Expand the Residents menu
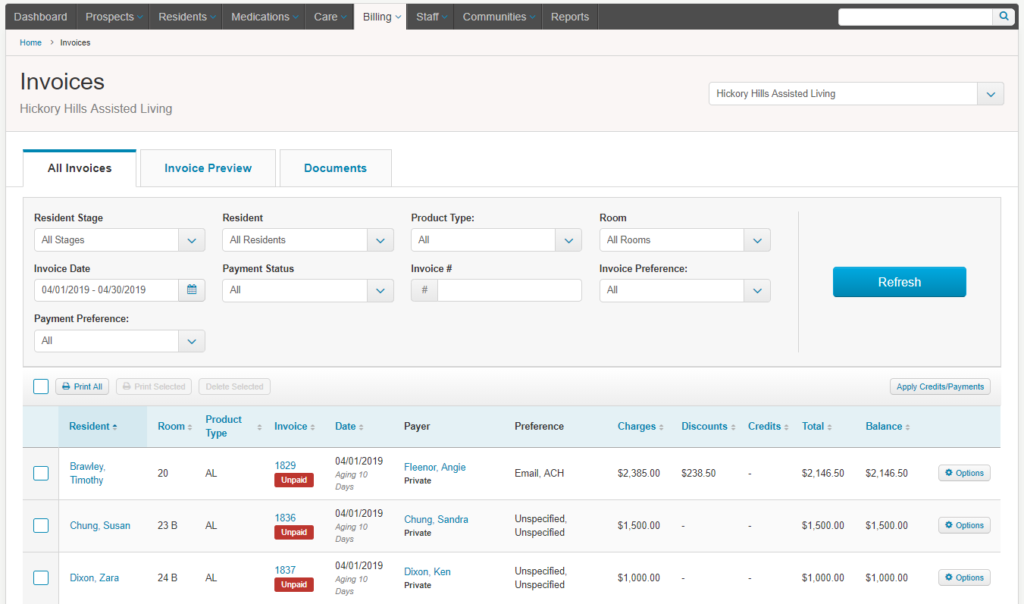1024x604 pixels. click(186, 17)
